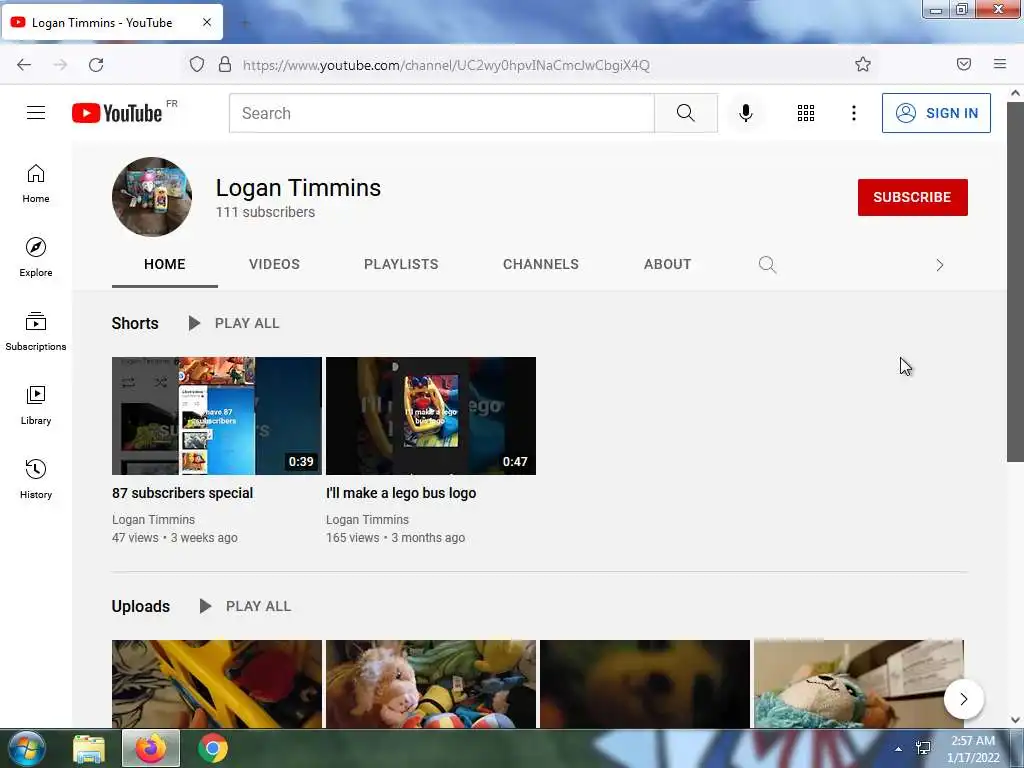
Task: Open Windows Start menu
Action: (27, 748)
